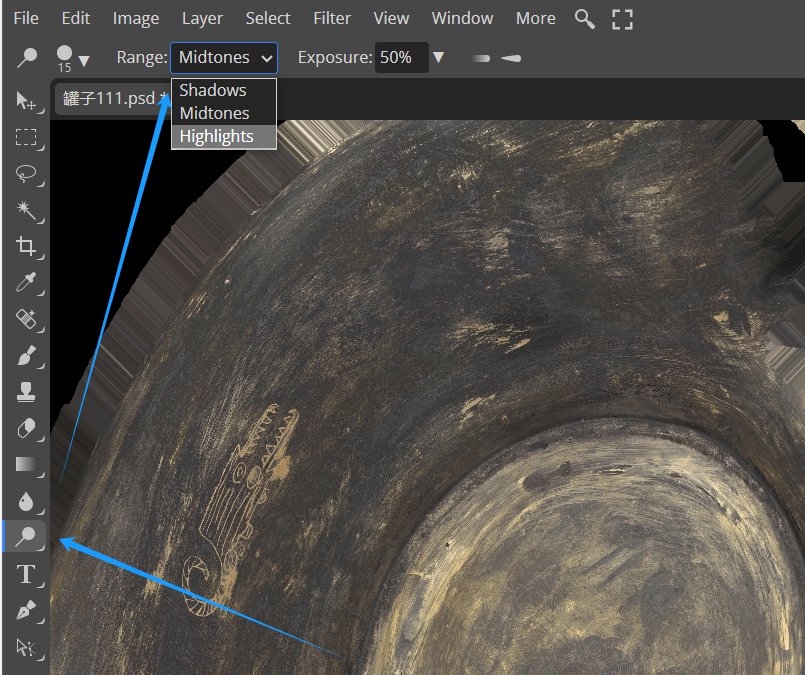This screenshot has width=805, height=675.
Task: Select the Spot Healing Brush tool
Action: coord(26,319)
